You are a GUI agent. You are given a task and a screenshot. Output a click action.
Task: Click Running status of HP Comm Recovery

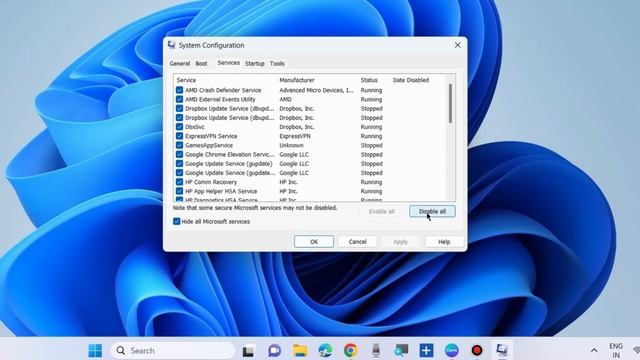(371, 182)
